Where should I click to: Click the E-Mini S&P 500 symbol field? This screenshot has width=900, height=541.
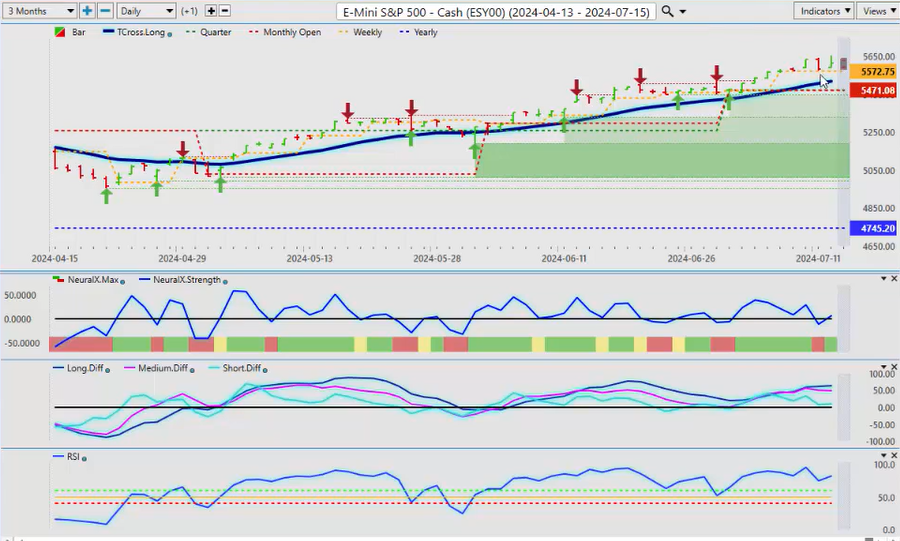tap(496, 11)
